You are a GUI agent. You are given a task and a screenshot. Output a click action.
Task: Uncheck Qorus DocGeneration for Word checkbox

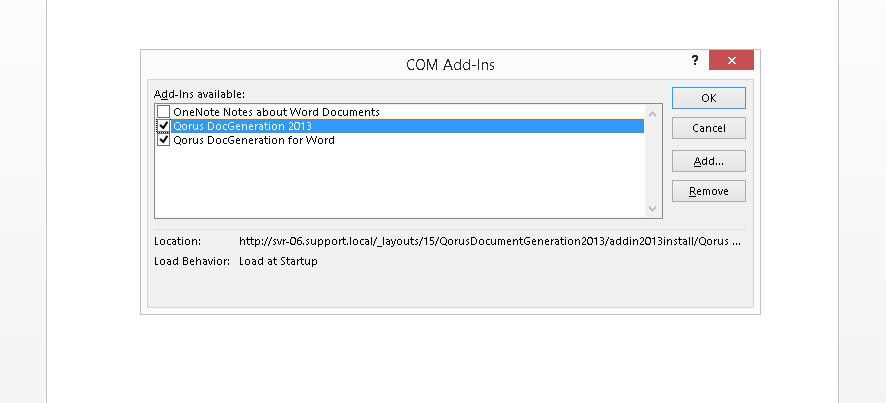pos(163,140)
